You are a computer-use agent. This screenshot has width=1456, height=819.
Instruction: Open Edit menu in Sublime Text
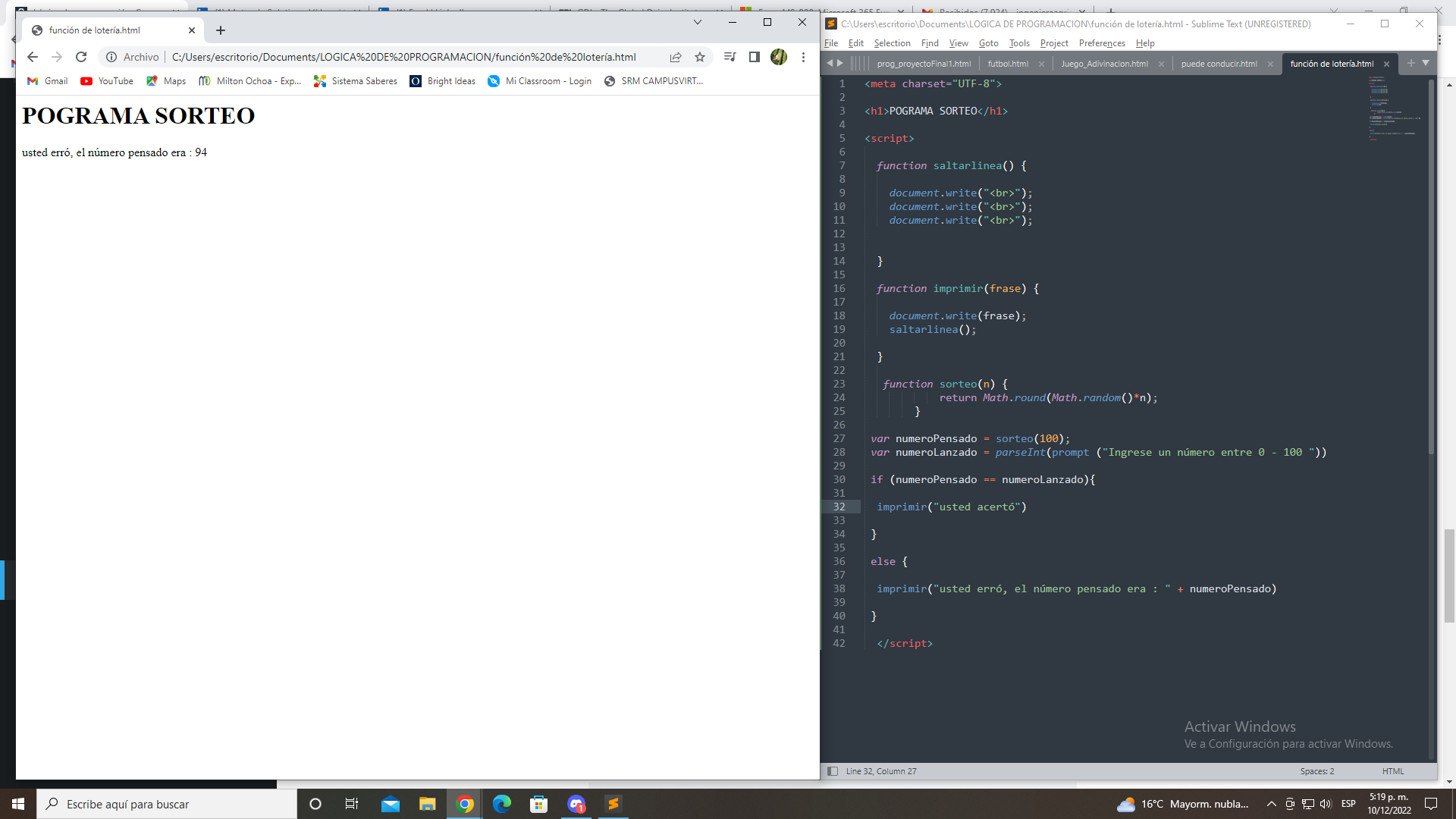[x=855, y=43]
